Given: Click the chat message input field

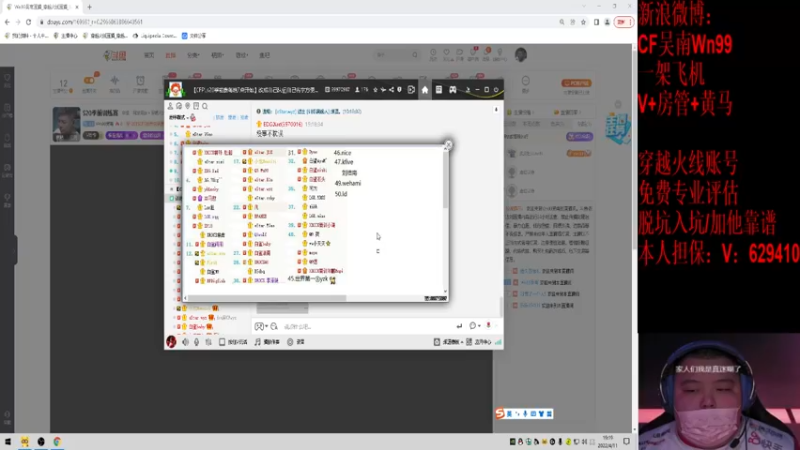Looking at the screenshot, I should (x=367, y=327).
